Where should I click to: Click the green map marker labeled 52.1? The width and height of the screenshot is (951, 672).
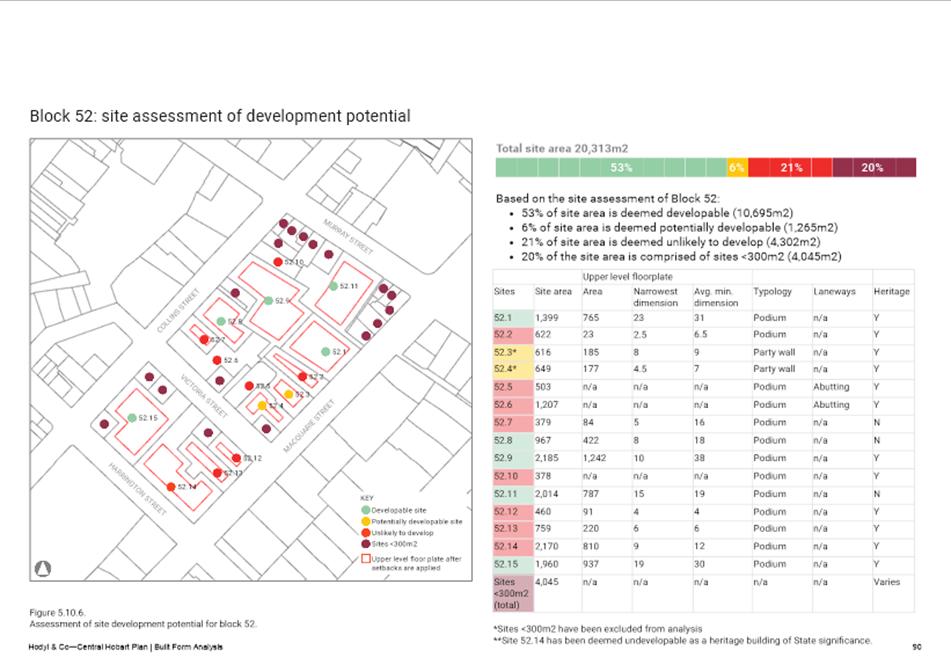tap(325, 352)
